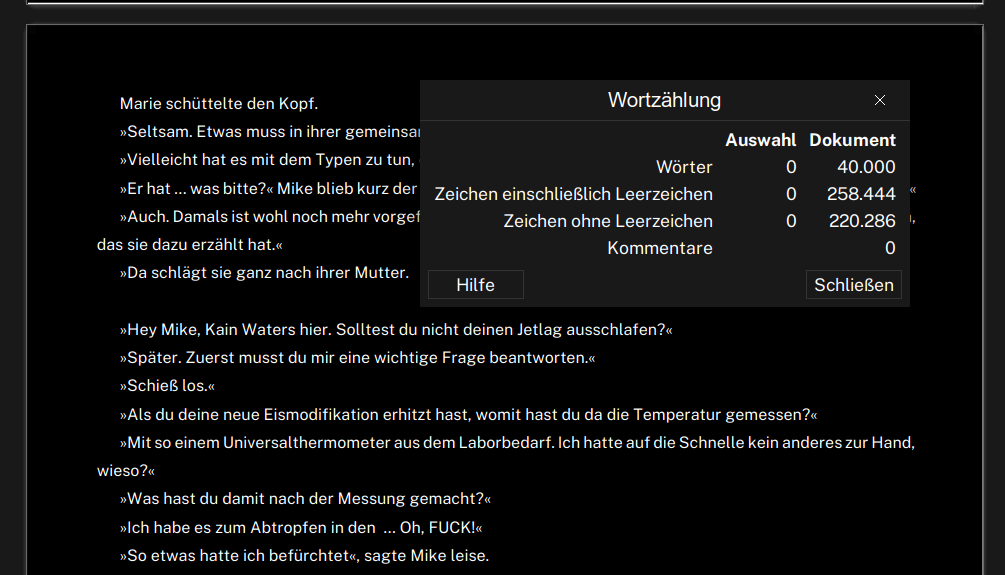Click the document word count 40.000
The height and width of the screenshot is (575, 1005).
866,167
